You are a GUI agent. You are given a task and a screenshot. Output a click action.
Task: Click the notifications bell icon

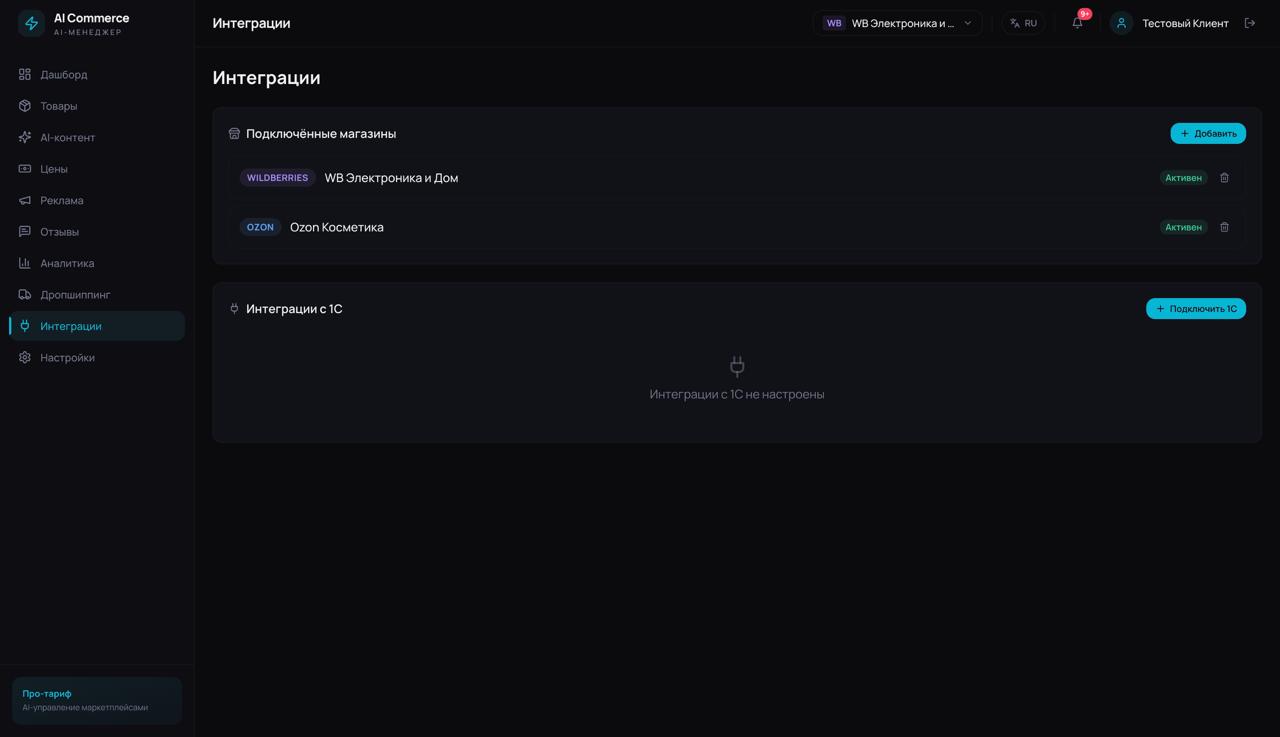point(1077,23)
